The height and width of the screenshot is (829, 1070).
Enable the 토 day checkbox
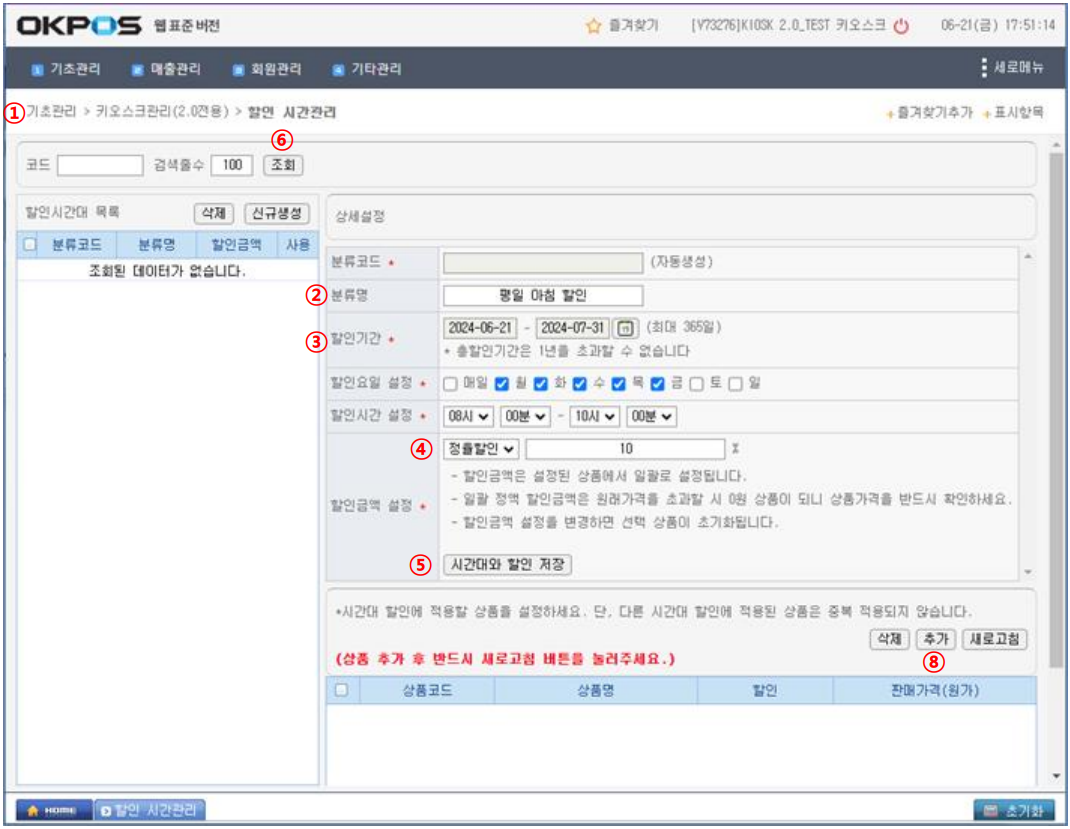point(696,383)
